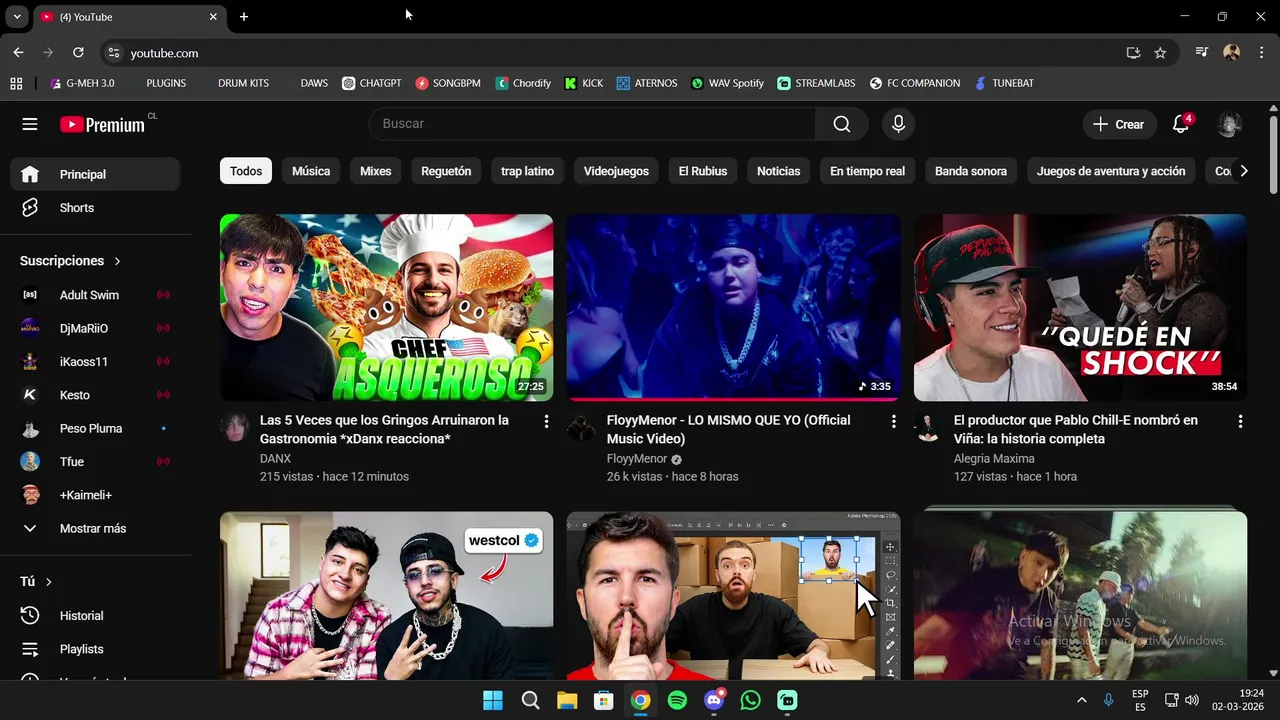Open Windows Start menu

pyautogui.click(x=493, y=701)
